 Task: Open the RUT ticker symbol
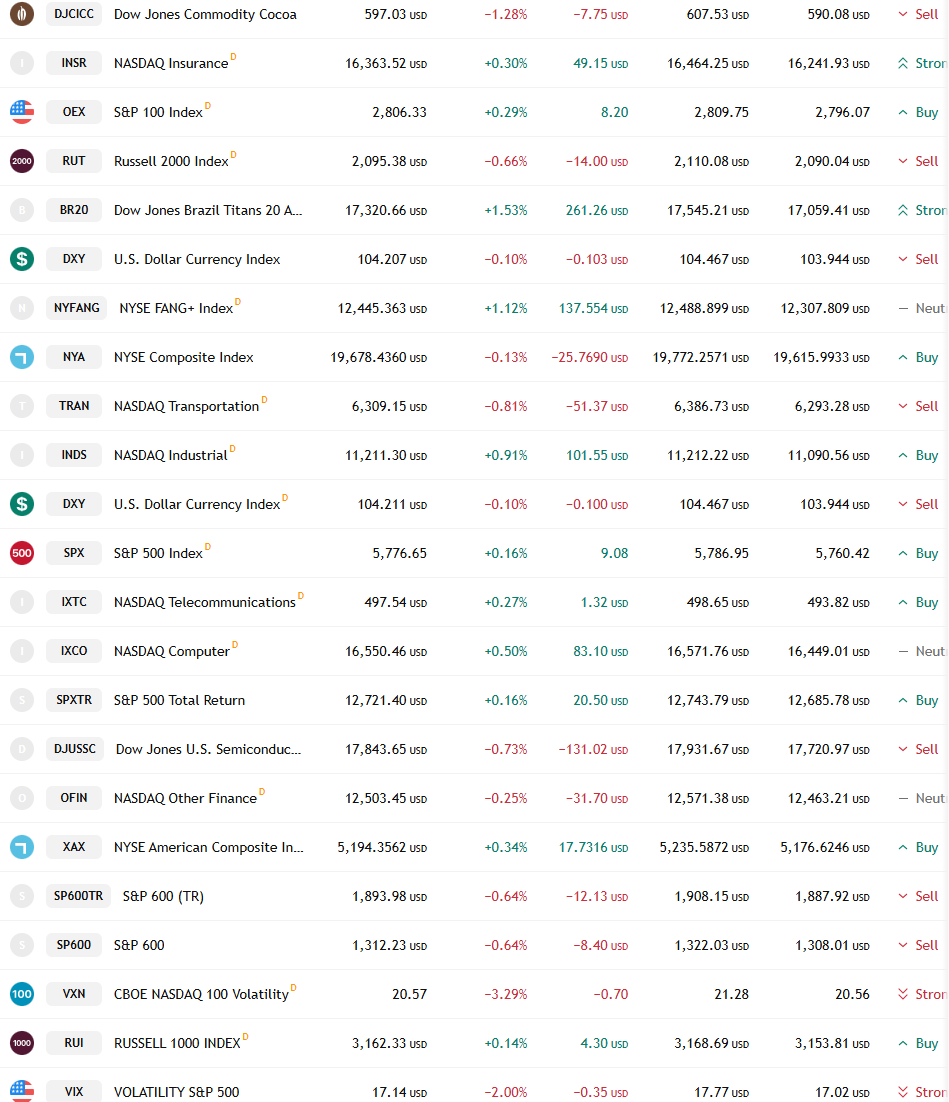tap(74, 161)
